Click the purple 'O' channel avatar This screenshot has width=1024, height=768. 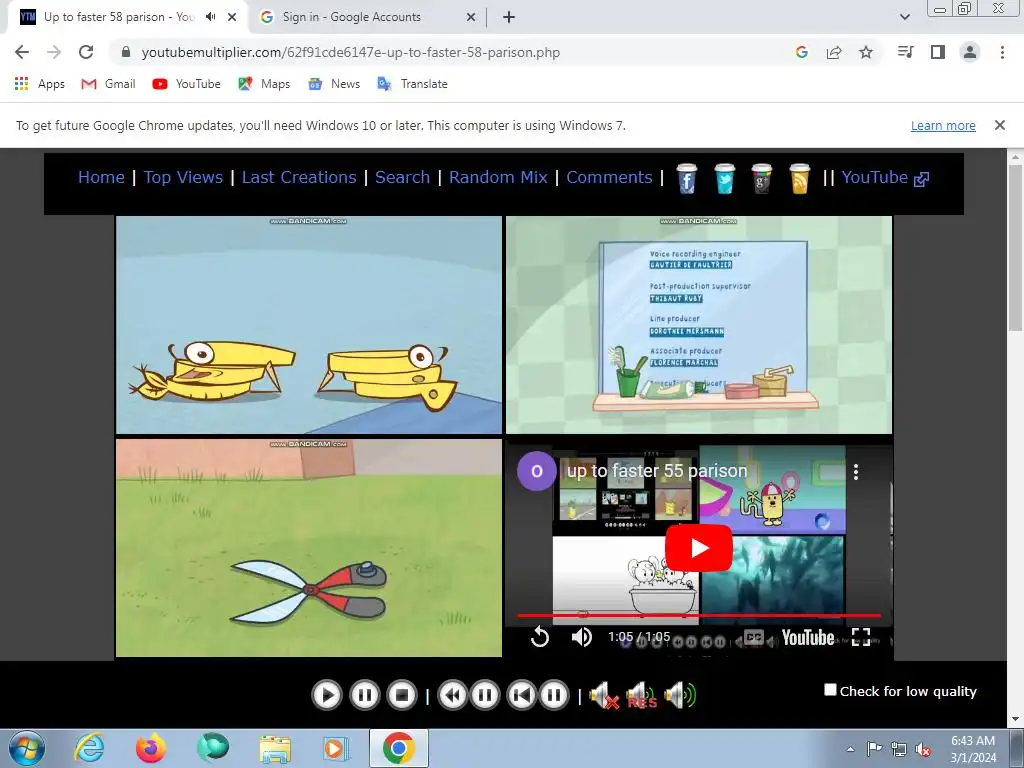pos(537,471)
